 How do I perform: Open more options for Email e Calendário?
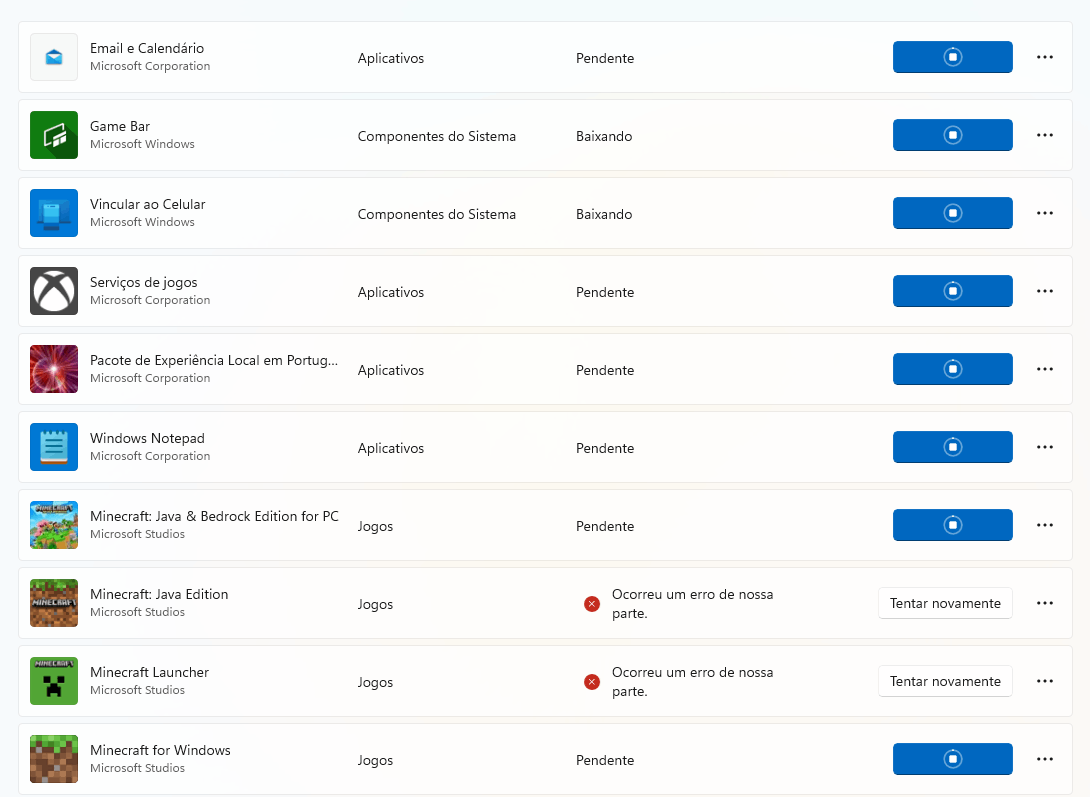[x=1045, y=57]
